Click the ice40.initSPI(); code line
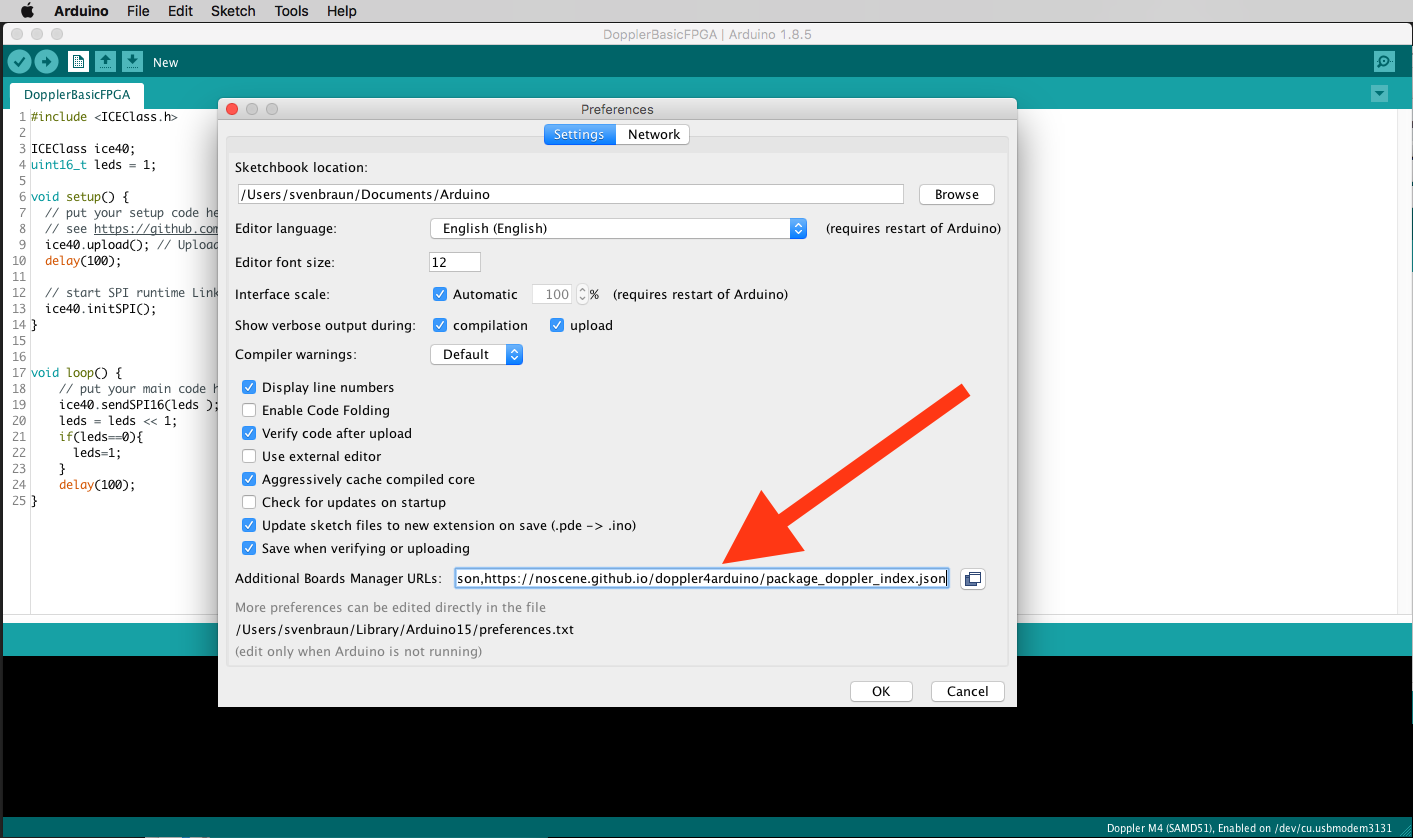This screenshot has height=838, width=1413. click(x=101, y=309)
